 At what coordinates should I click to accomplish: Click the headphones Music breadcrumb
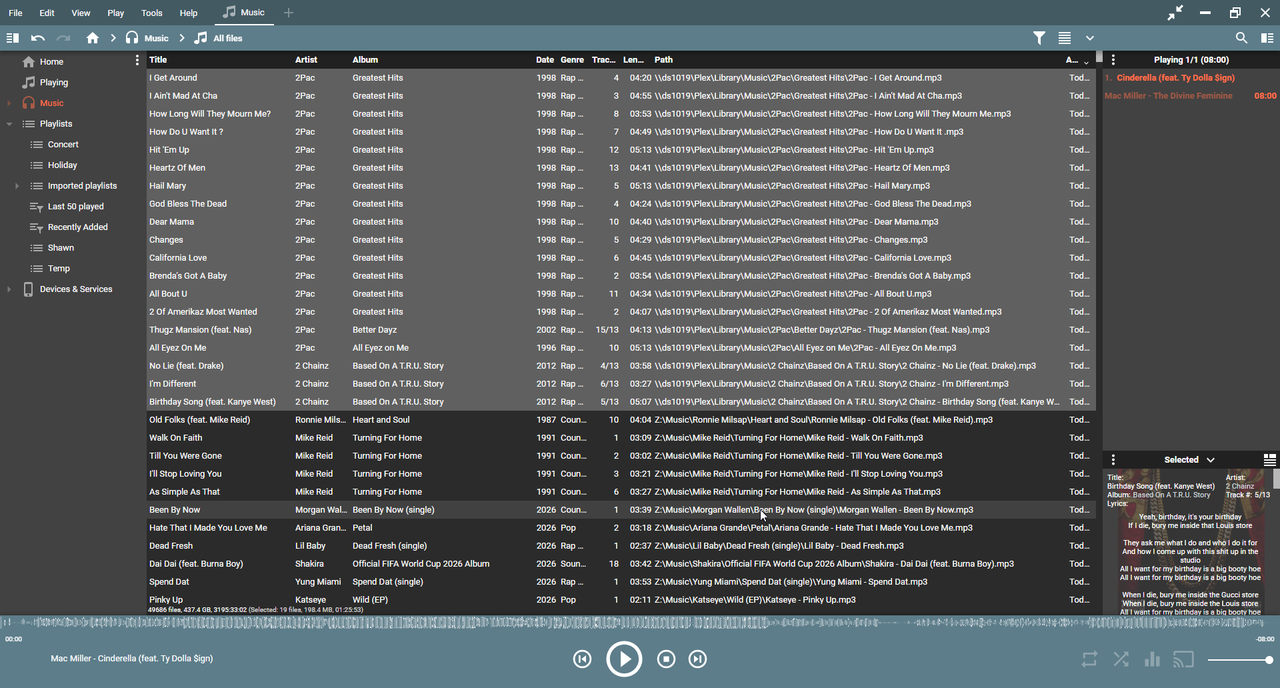pyautogui.click(x=147, y=38)
